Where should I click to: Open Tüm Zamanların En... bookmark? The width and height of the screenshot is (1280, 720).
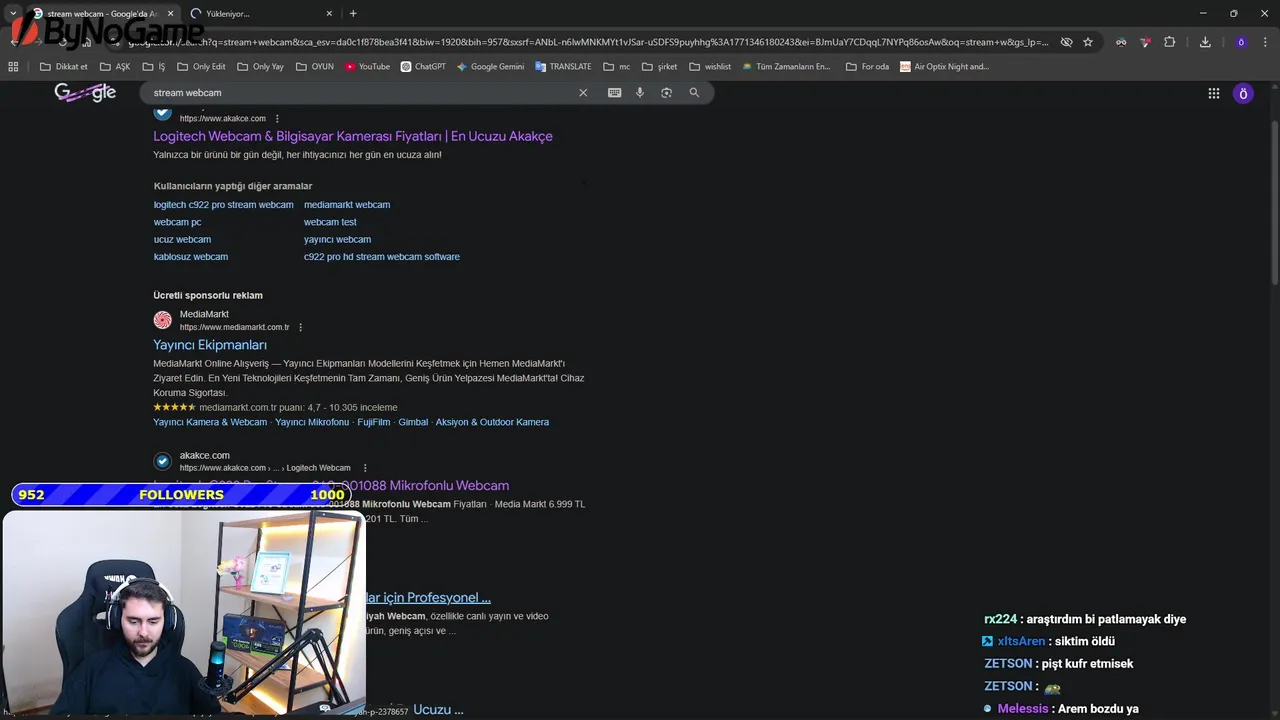coord(786,67)
